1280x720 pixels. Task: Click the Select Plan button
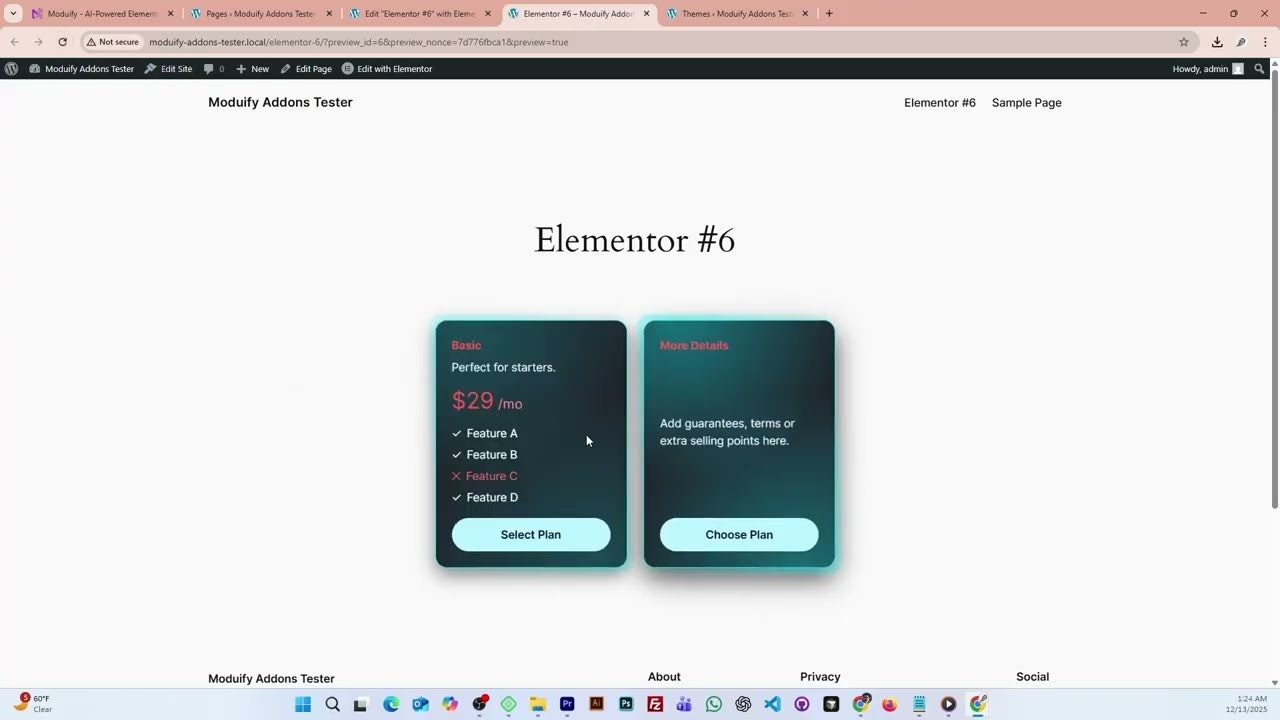531,534
